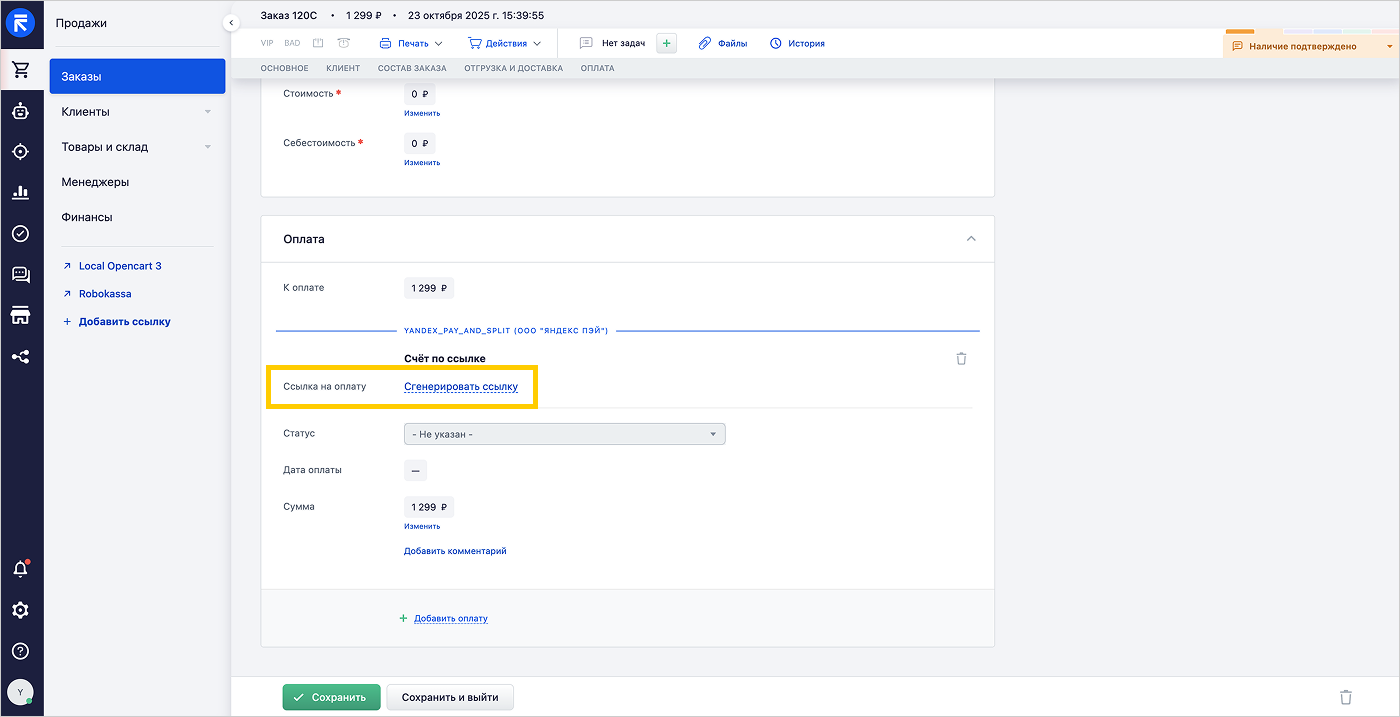Click the Добавить оплату link
Screen dimensions: 1400x717
coord(451,619)
